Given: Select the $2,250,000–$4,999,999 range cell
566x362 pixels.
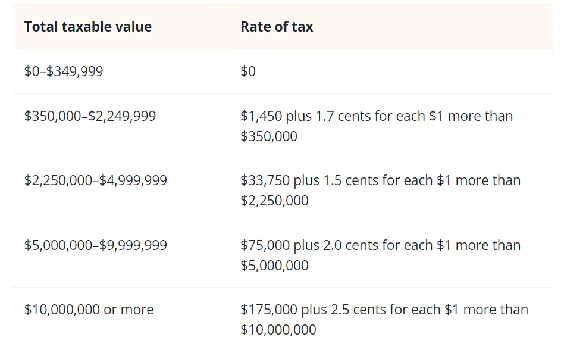Looking at the screenshot, I should click(x=96, y=180).
